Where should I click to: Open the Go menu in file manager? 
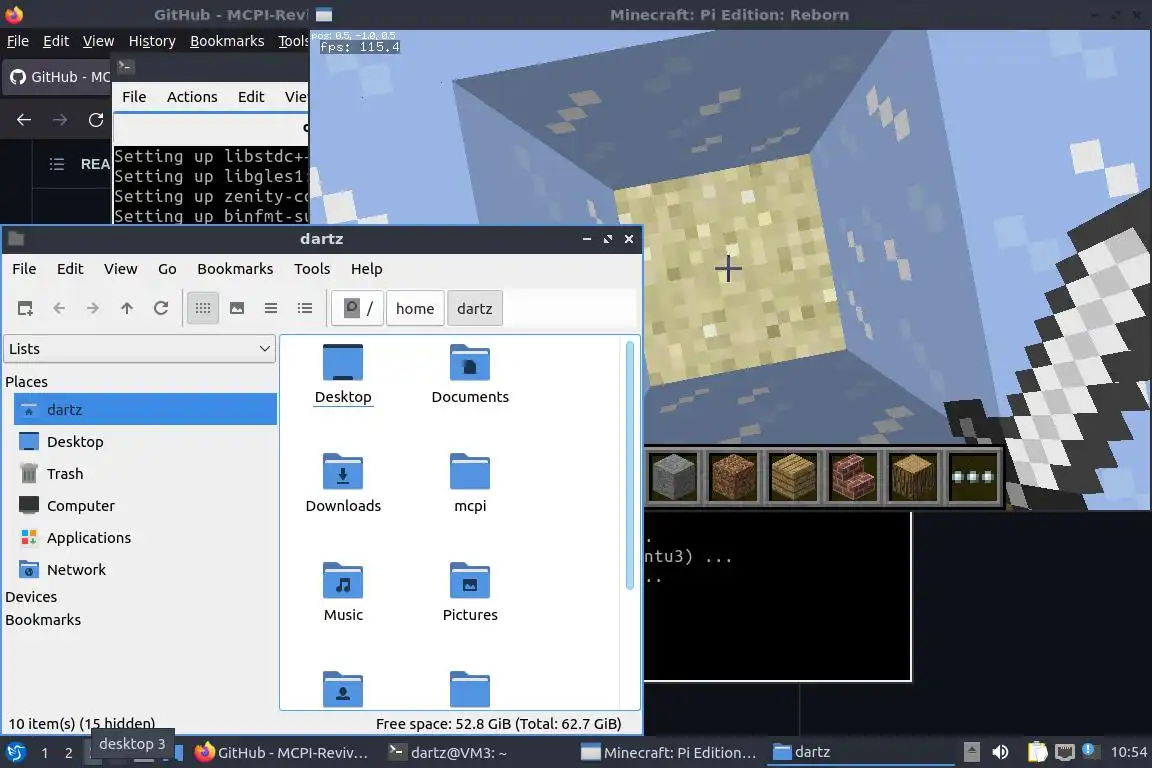pos(167,268)
